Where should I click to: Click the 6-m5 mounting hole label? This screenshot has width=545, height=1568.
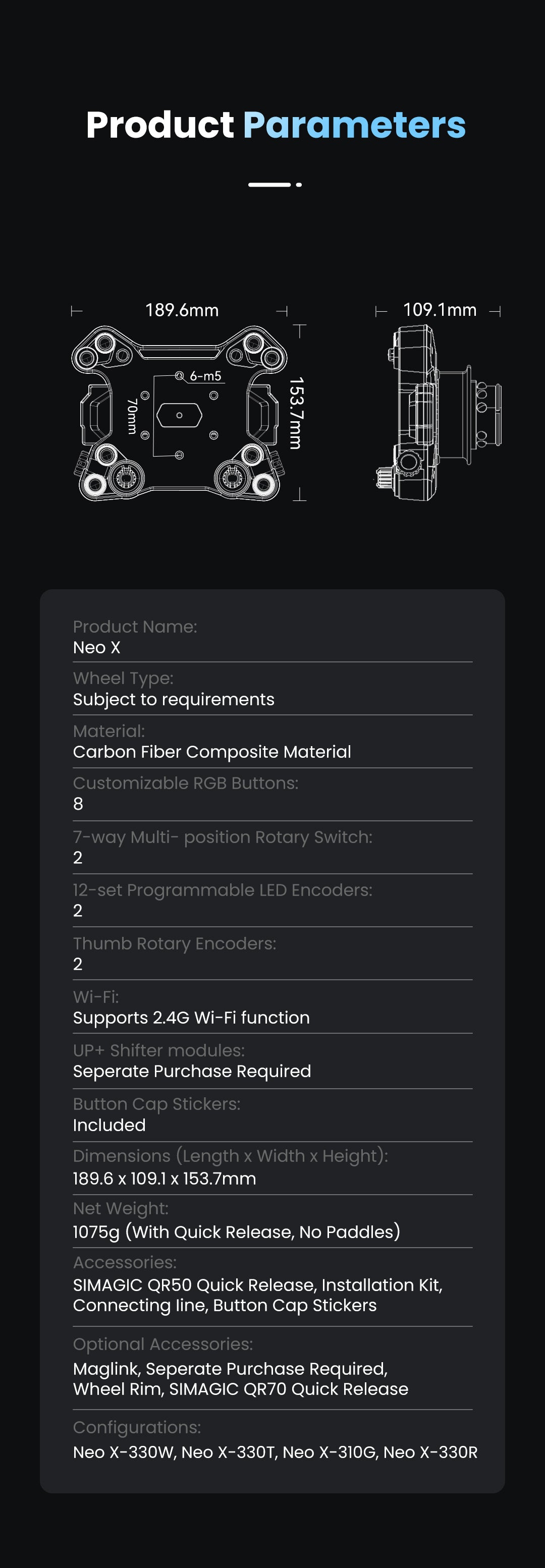click(x=205, y=376)
